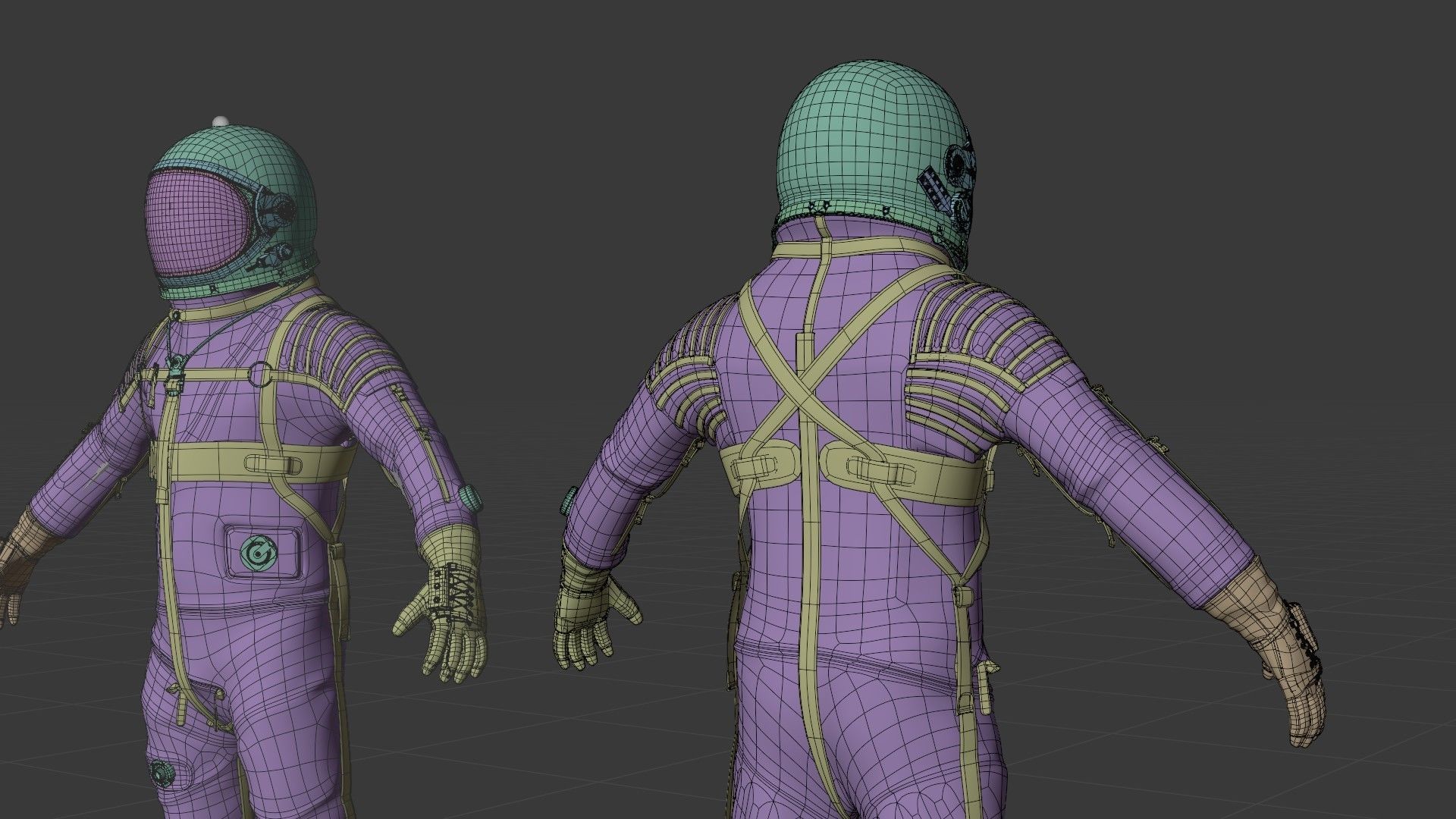Click the white knob atop the front-view helmet
This screenshot has height=819, width=1456.
coord(221,121)
